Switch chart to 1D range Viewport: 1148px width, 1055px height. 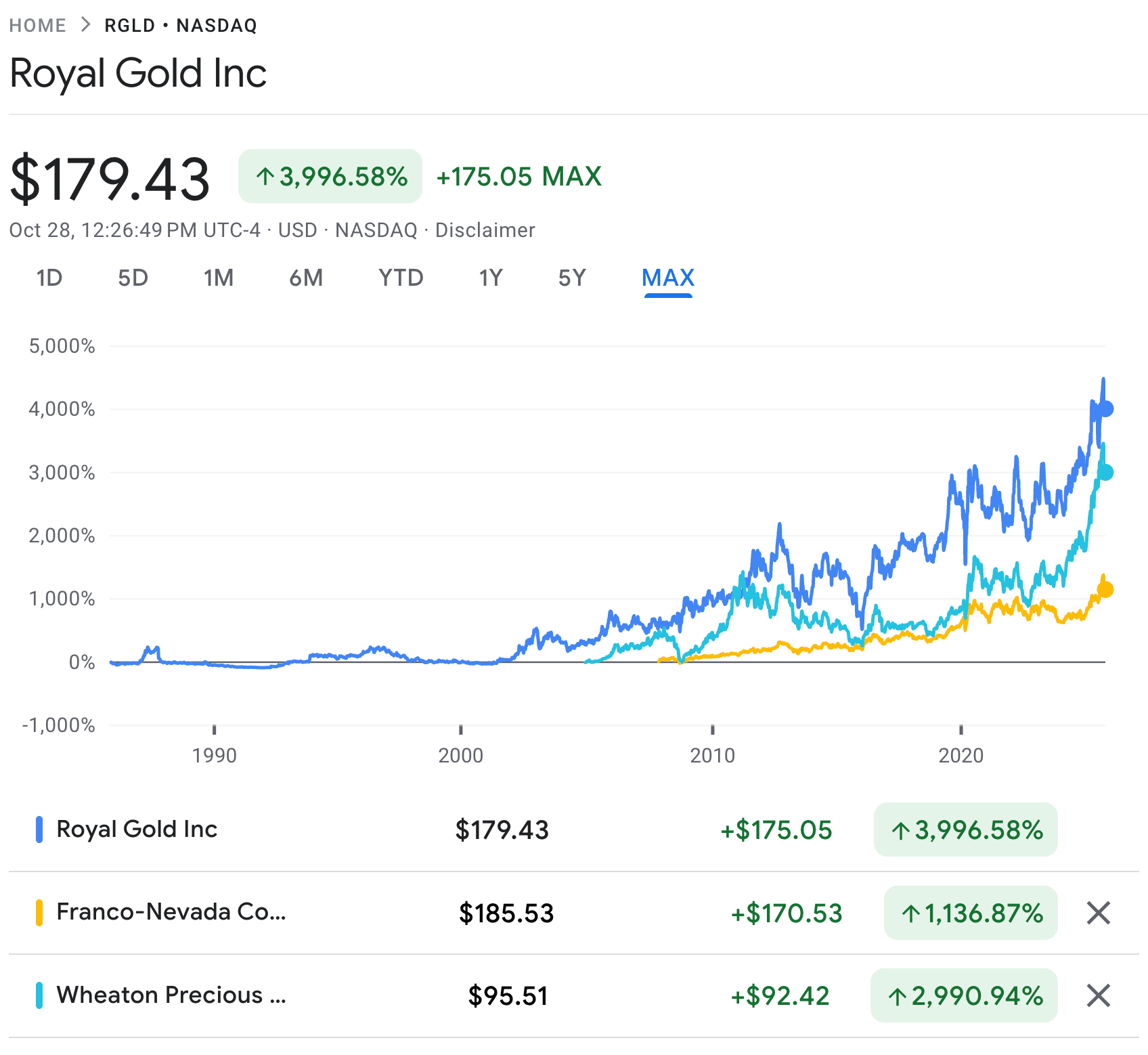pos(49,278)
